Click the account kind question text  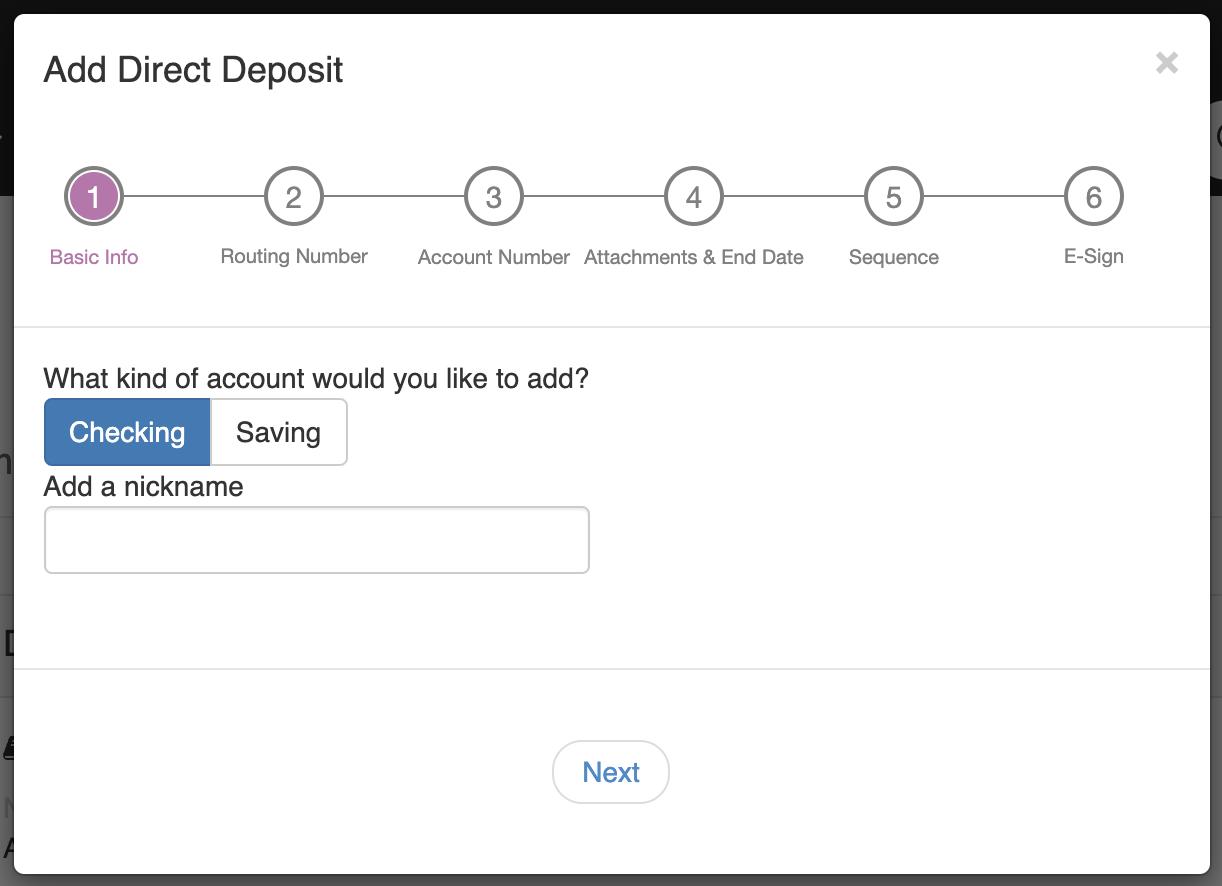(x=316, y=379)
